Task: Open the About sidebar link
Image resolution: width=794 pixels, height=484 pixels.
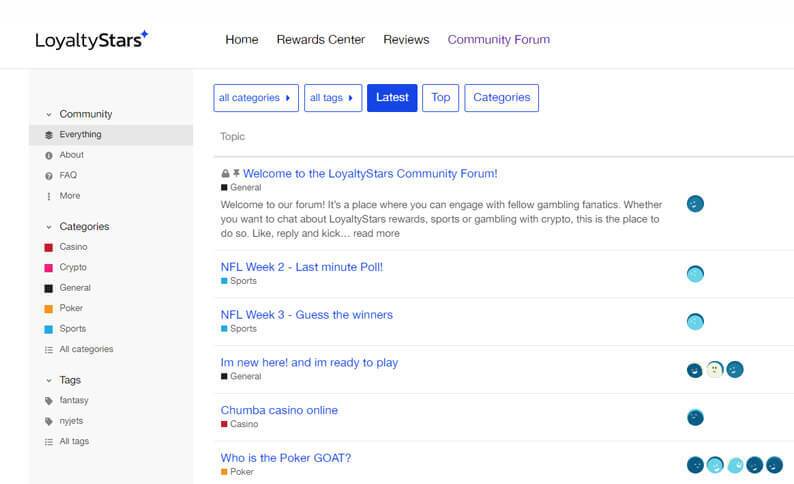Action: tap(71, 155)
